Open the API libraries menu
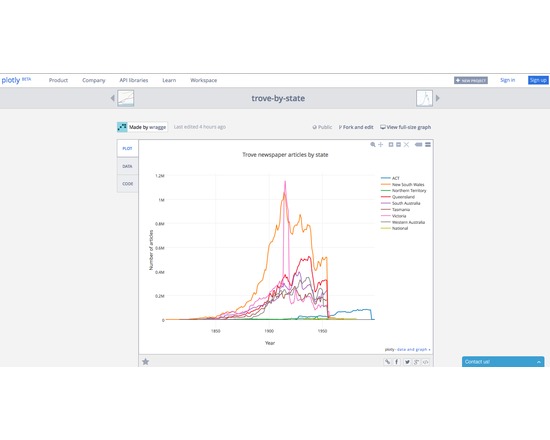The height and width of the screenshot is (440, 550). point(134,80)
